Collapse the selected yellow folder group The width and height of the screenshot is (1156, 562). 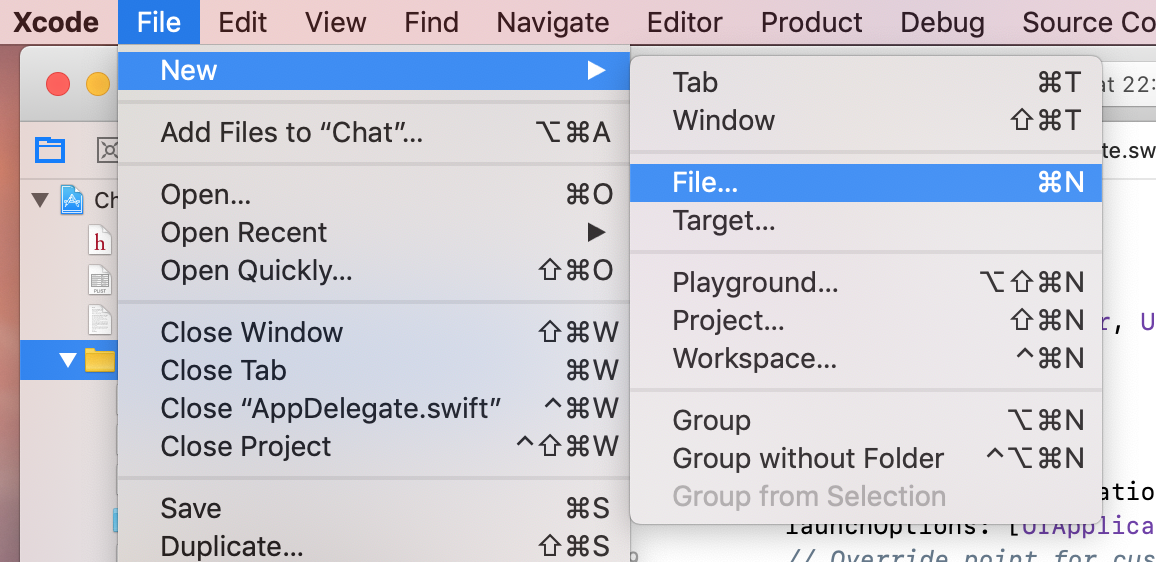pos(68,360)
